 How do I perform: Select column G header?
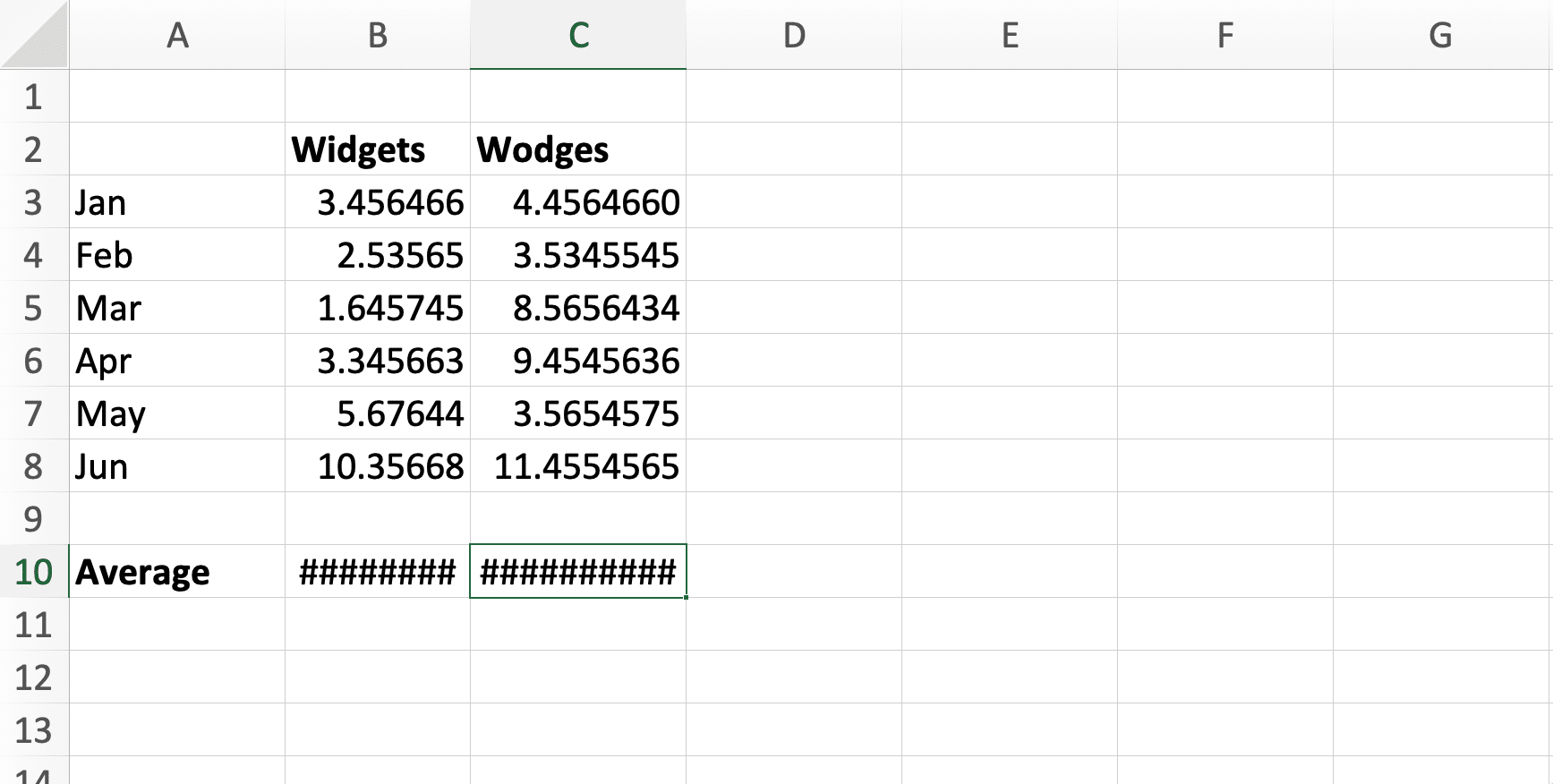(1441, 34)
